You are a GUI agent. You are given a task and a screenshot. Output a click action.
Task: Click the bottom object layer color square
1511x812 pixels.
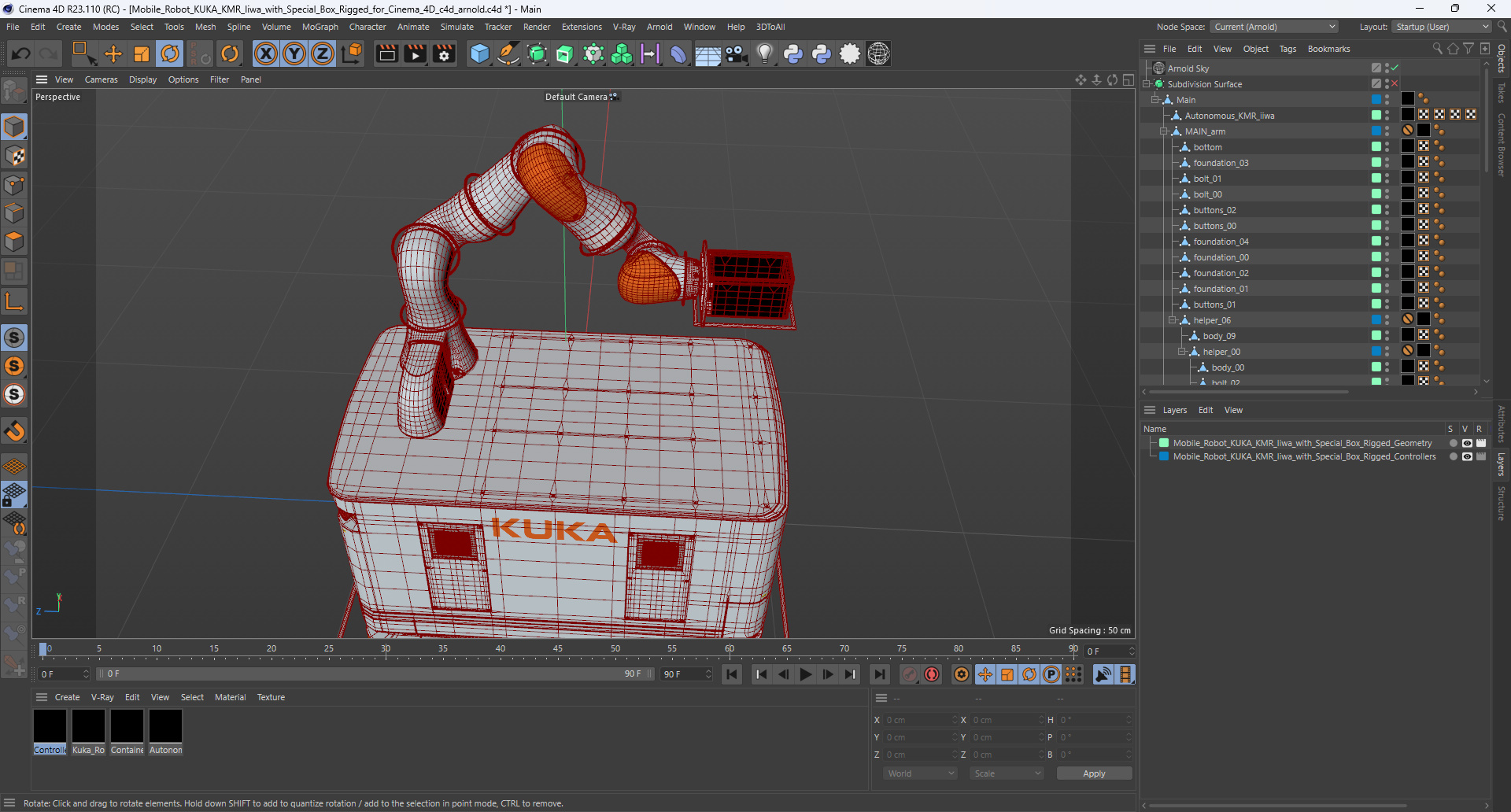coord(1376,146)
